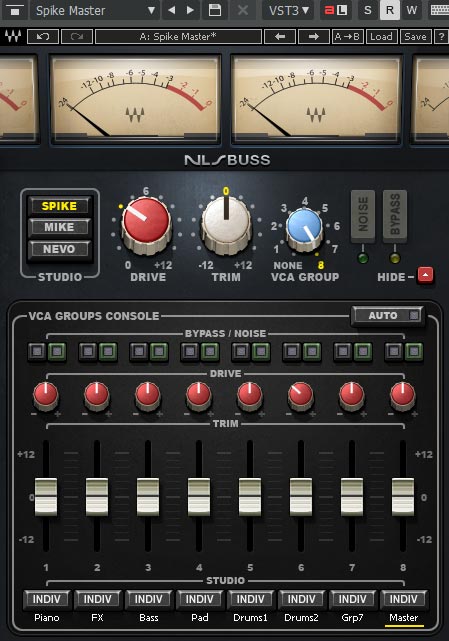Viewport: 449px width, 641px height.
Task: Click the INDIV button above Bass
Action: point(148,599)
